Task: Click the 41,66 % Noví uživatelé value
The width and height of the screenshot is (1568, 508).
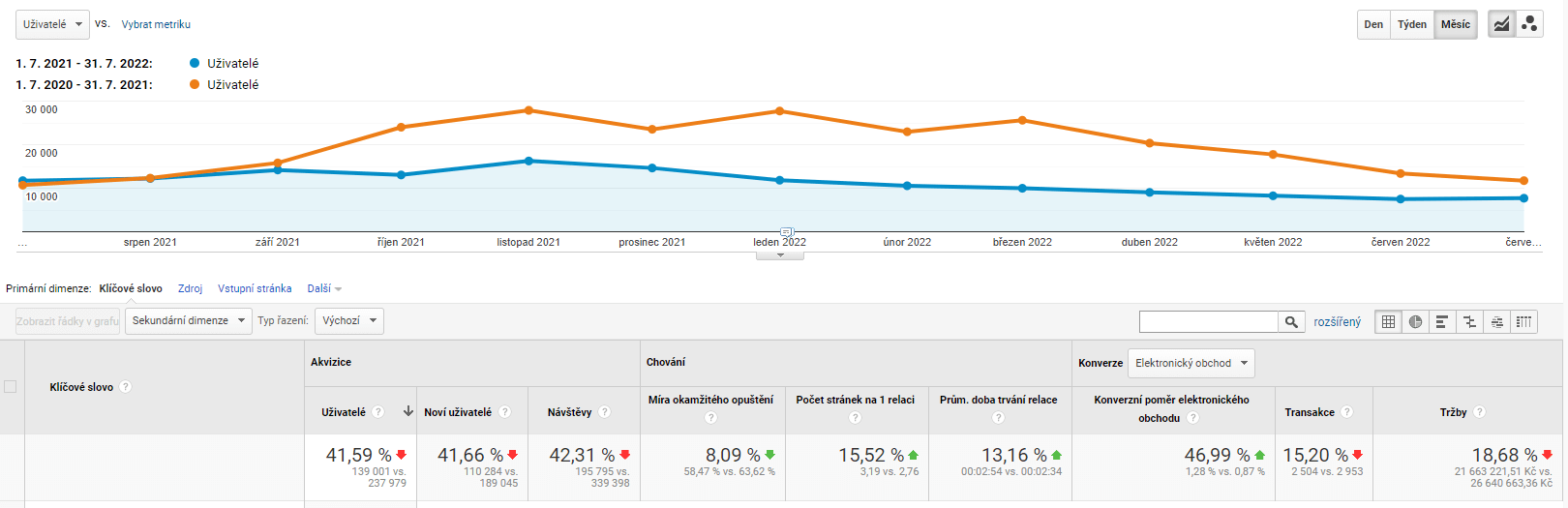Action: 470,455
